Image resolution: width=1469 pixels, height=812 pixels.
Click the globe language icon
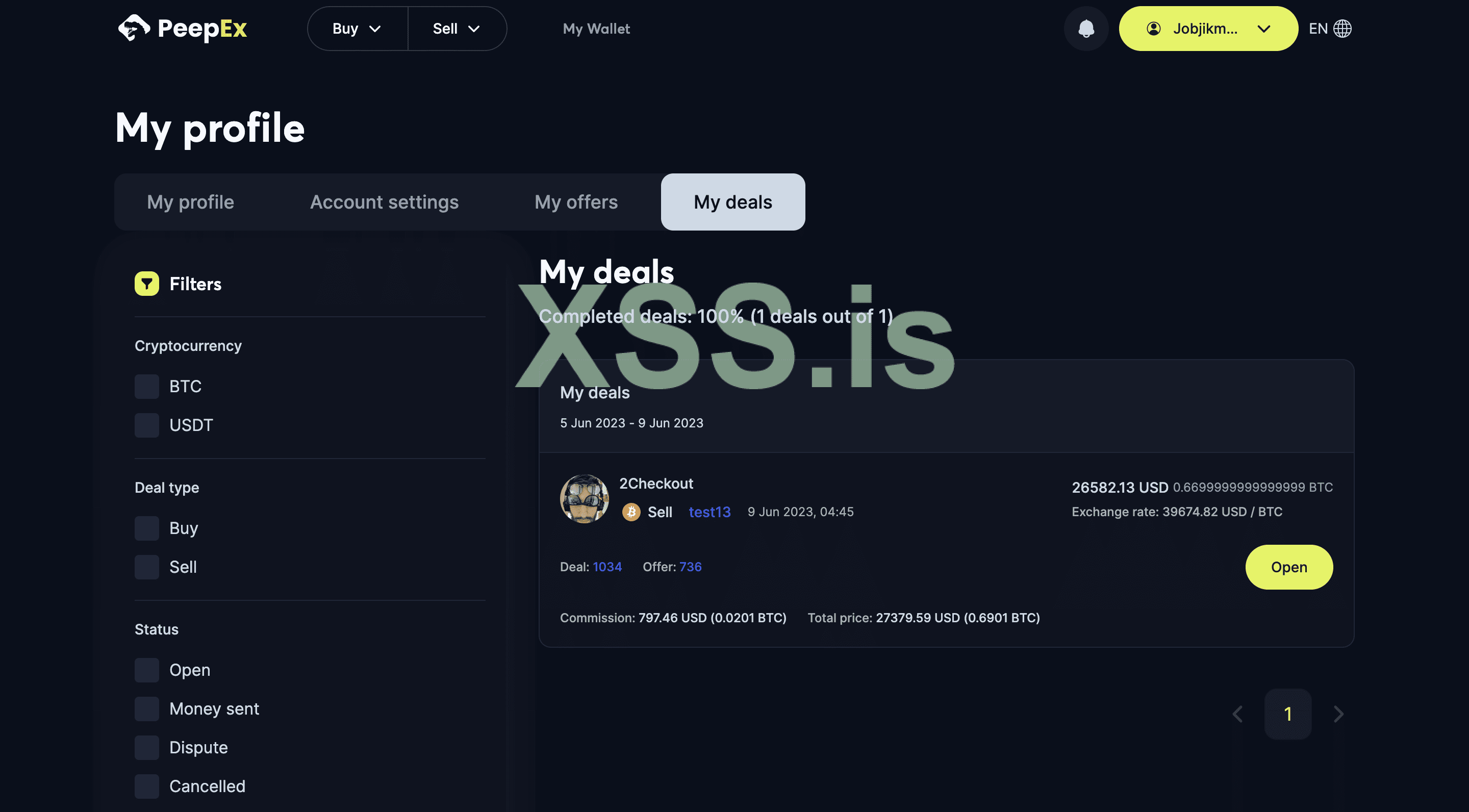pos(1343,29)
